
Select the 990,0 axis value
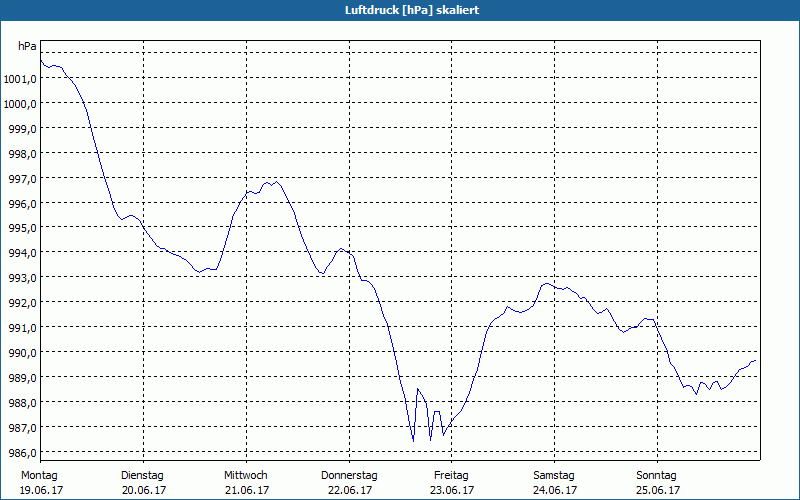click(22, 353)
